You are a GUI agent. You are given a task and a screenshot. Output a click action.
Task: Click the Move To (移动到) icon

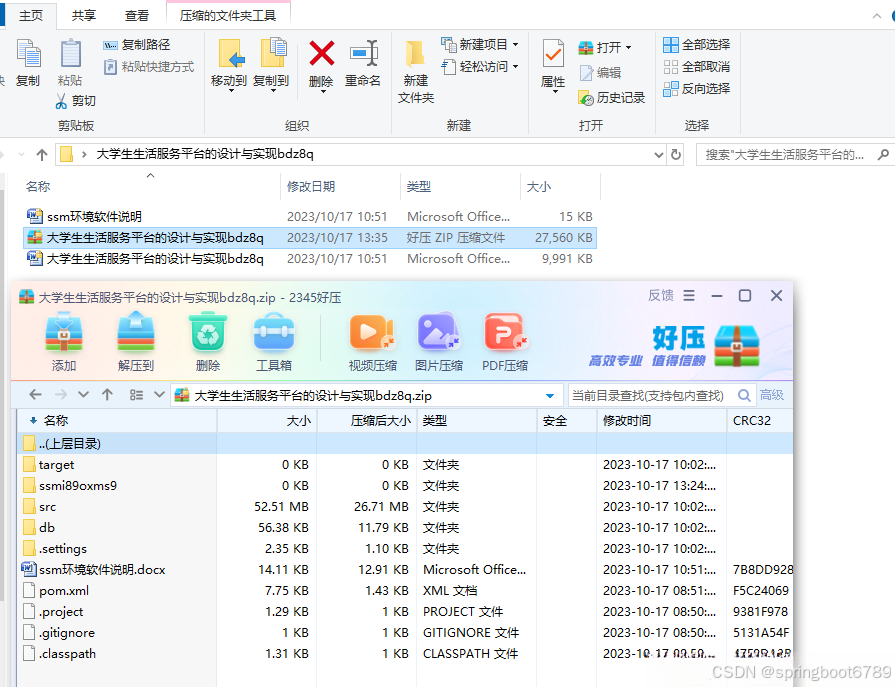coord(229,54)
